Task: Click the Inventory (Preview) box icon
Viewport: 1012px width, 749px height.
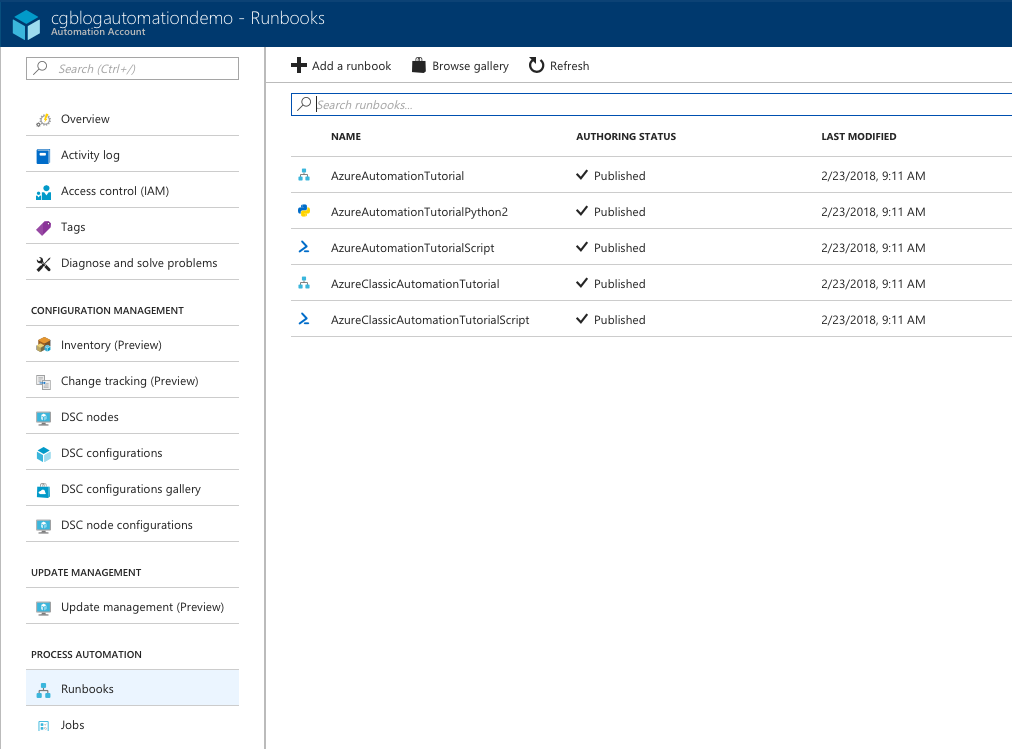Action: pos(43,345)
